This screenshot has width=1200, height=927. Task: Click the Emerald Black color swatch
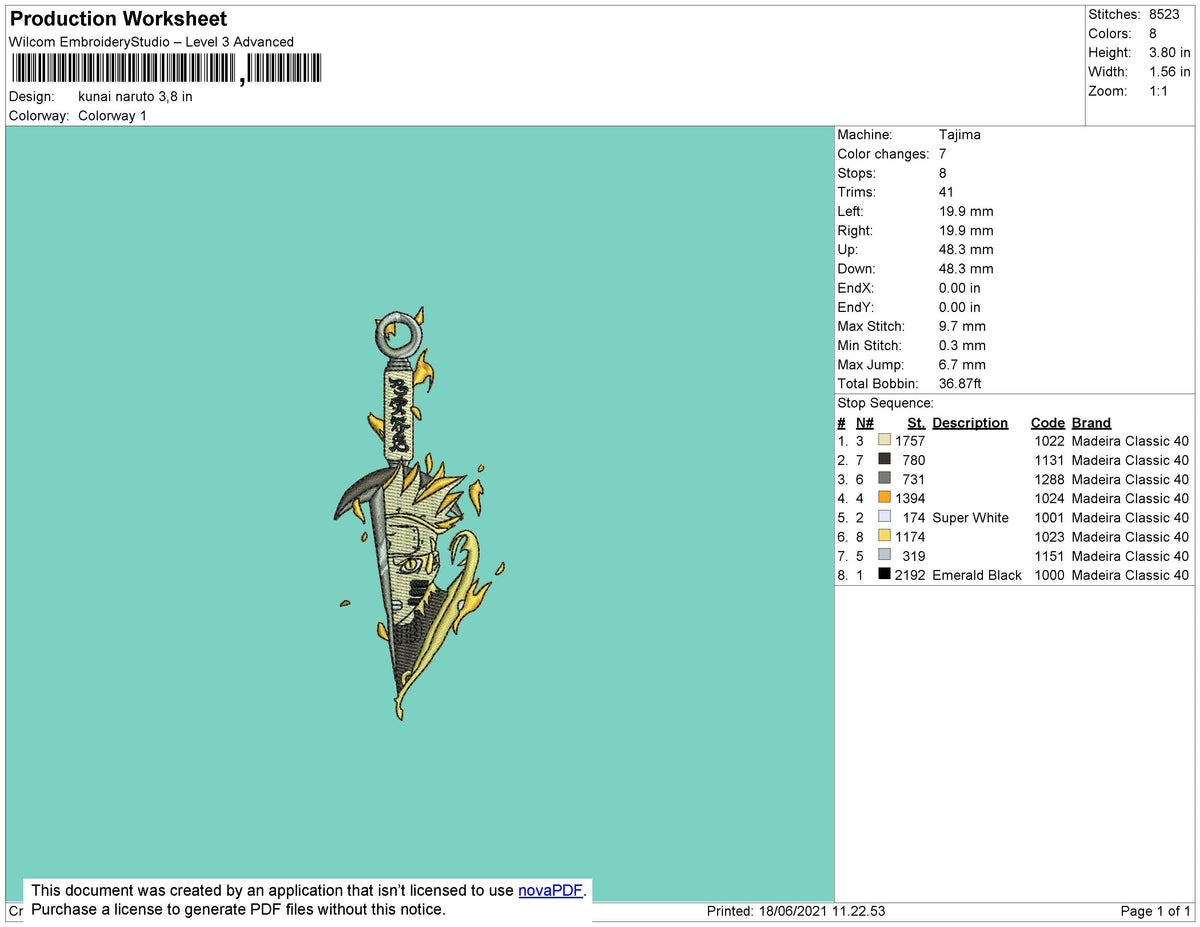tap(884, 574)
